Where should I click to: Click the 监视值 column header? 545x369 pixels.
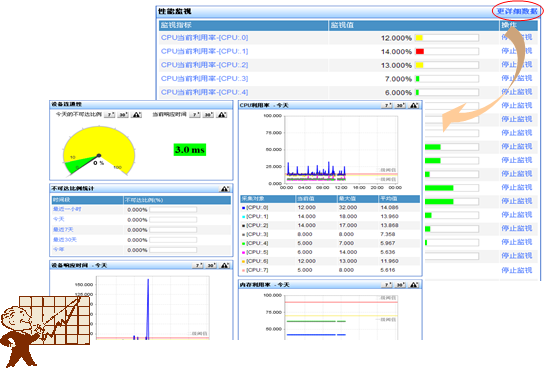coord(414,25)
